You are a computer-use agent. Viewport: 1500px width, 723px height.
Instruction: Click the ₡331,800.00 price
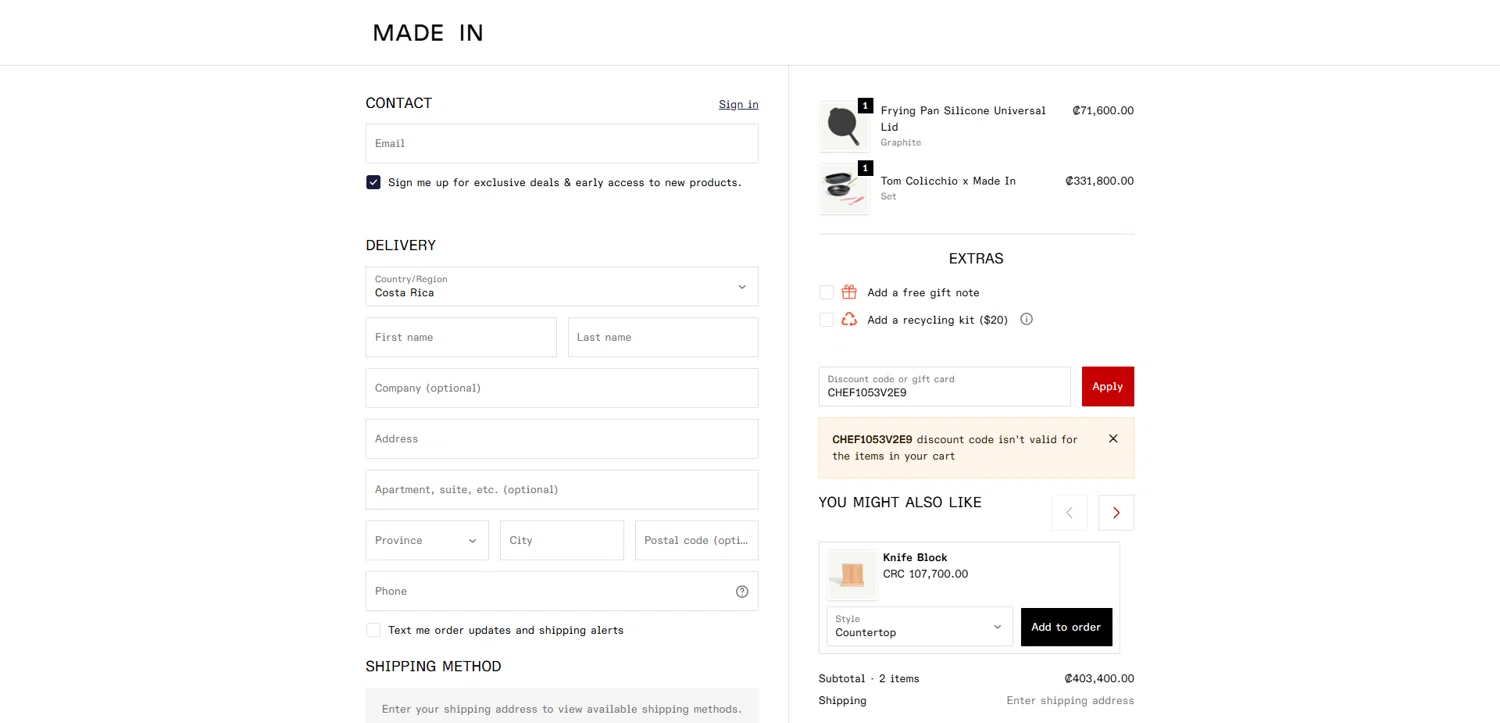coord(1099,181)
